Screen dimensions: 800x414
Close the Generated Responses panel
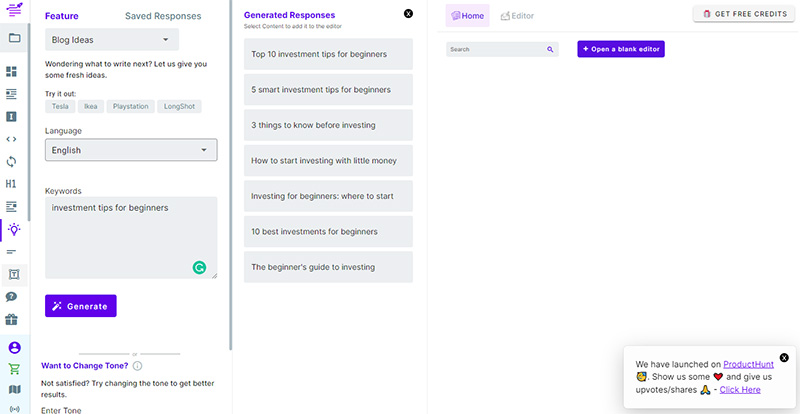pos(408,14)
